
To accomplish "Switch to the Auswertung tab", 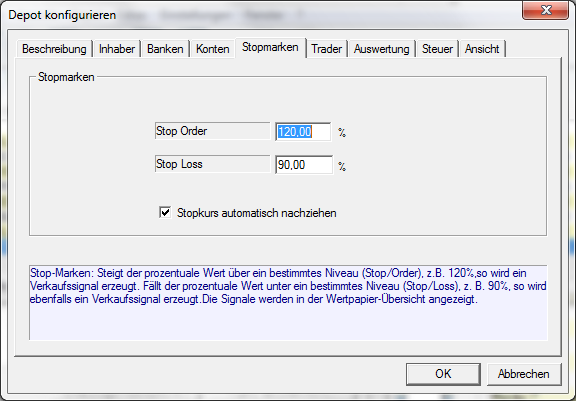I will click(382, 49).
